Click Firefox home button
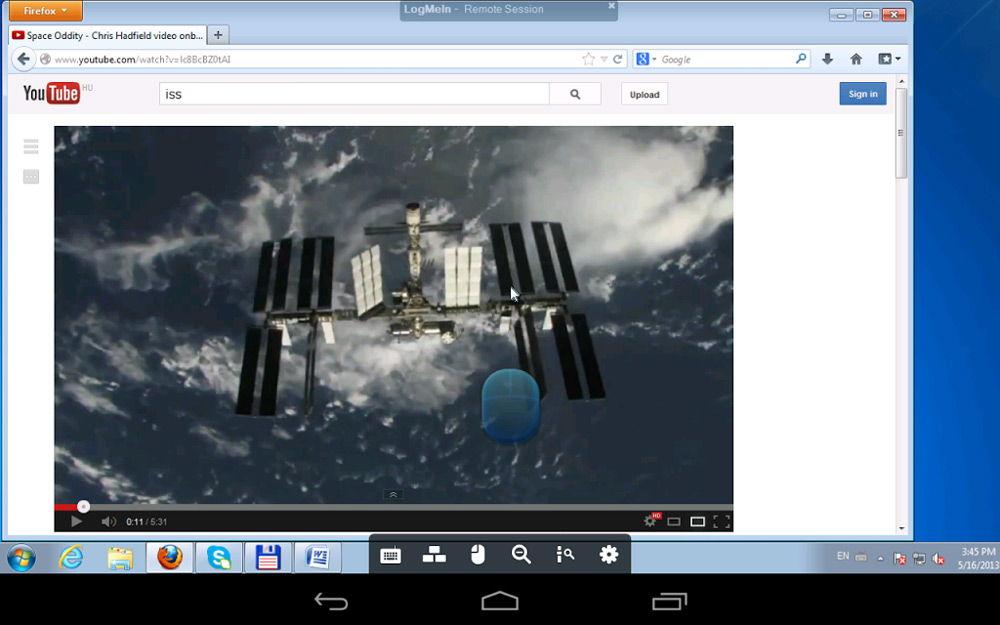This screenshot has width=1000, height=625. tap(856, 59)
